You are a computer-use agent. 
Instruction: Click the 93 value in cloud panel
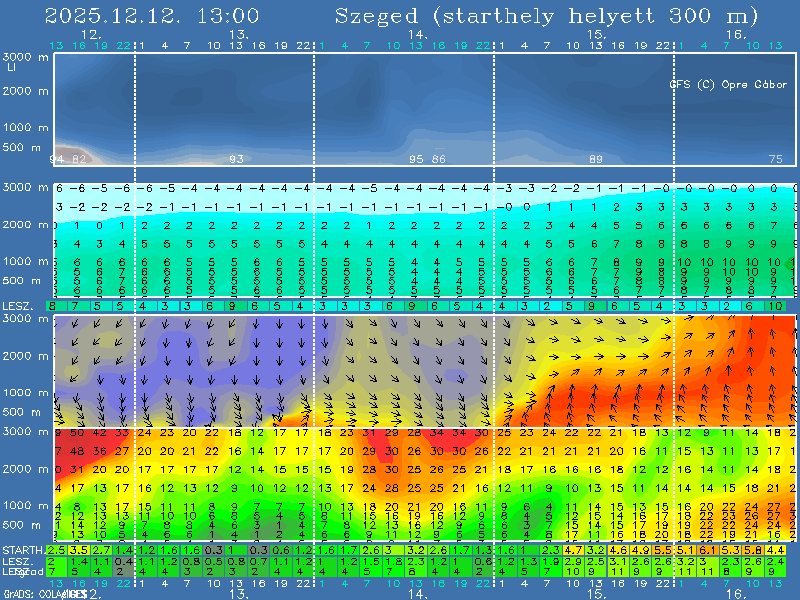[x=236, y=159]
